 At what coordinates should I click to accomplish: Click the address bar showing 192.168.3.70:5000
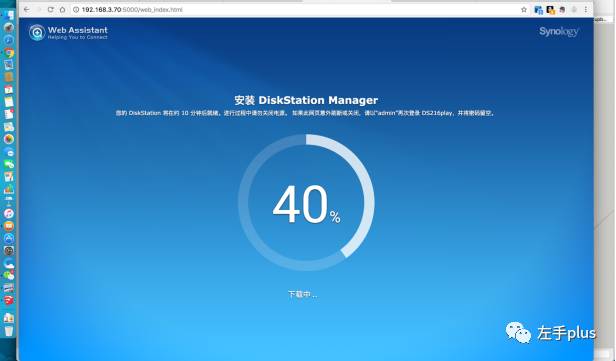click(x=299, y=9)
